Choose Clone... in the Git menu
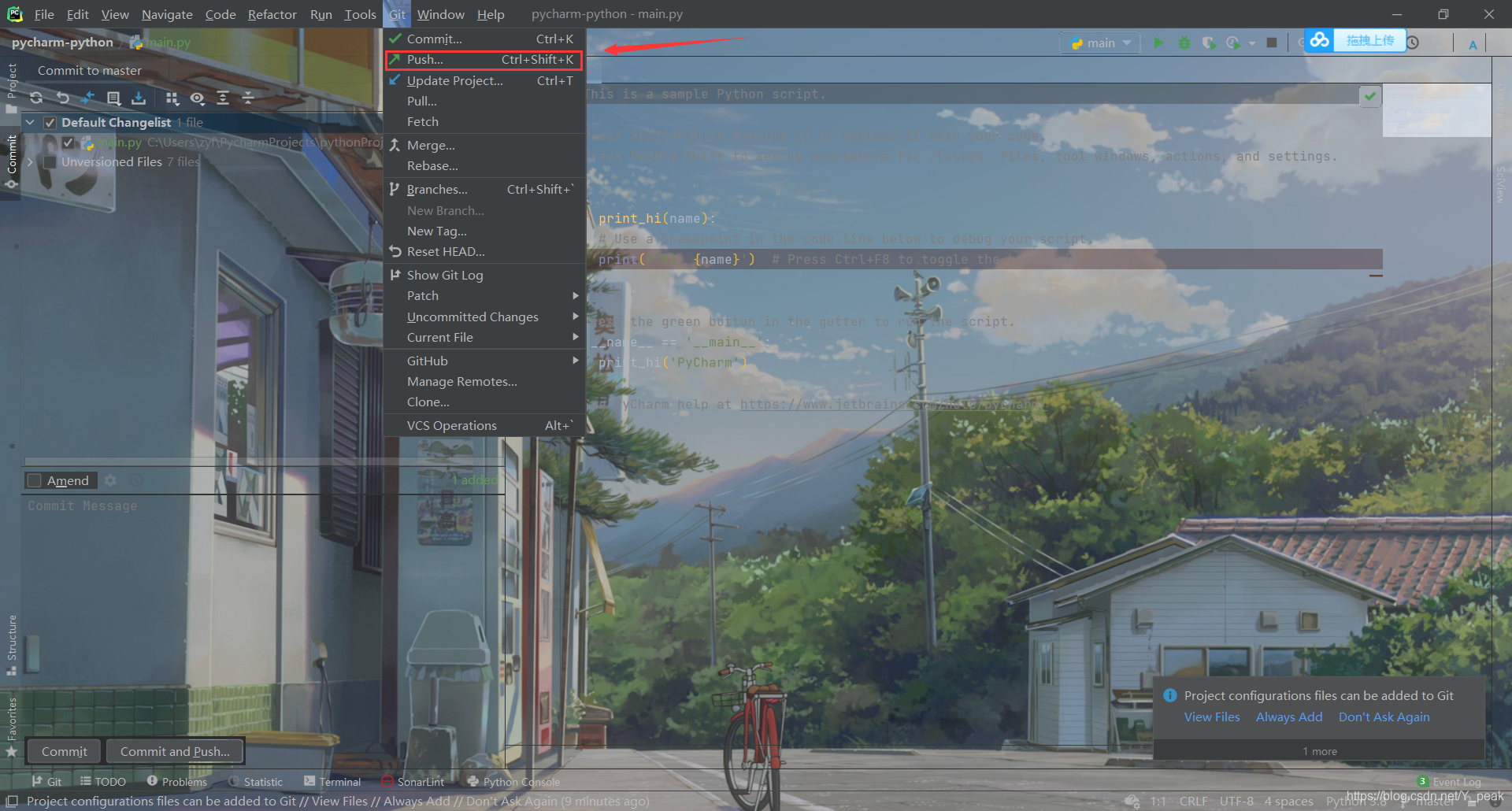 (484, 402)
